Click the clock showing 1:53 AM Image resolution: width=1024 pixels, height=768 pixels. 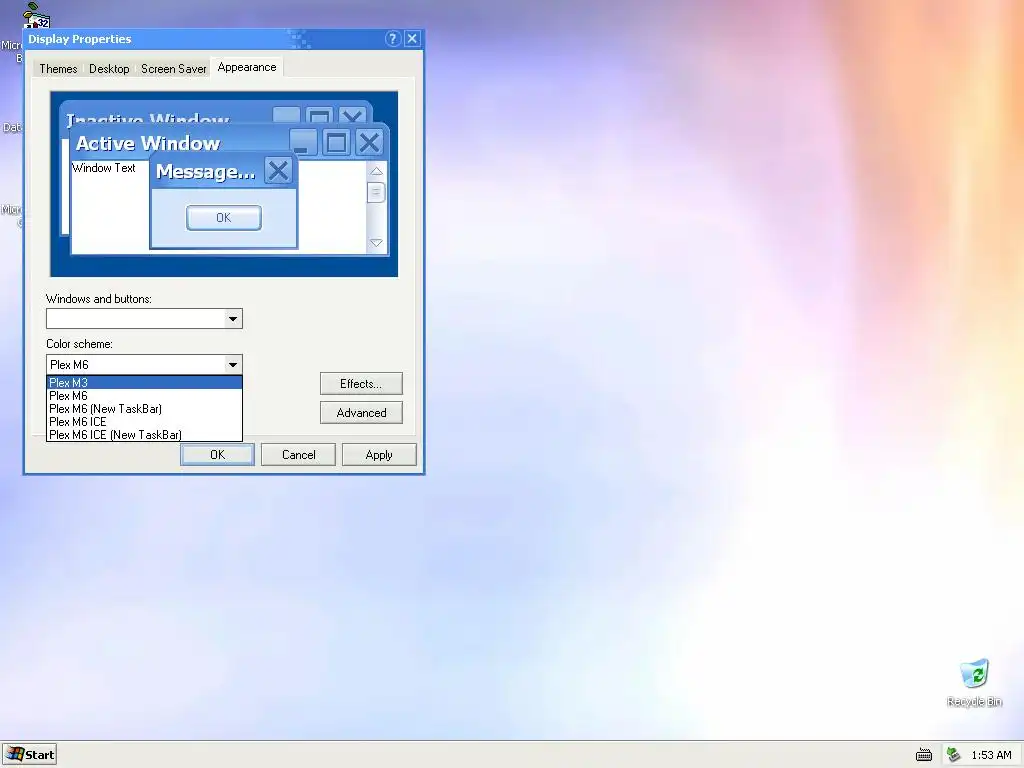pos(991,755)
